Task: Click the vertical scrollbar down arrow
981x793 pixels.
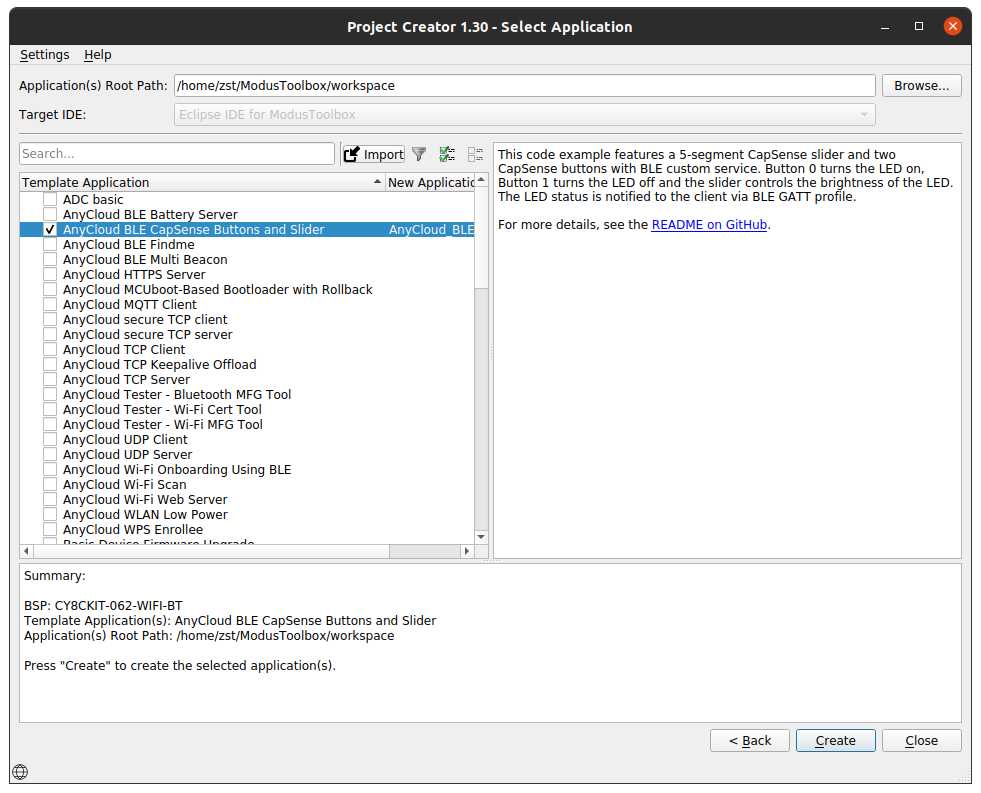Action: (481, 537)
